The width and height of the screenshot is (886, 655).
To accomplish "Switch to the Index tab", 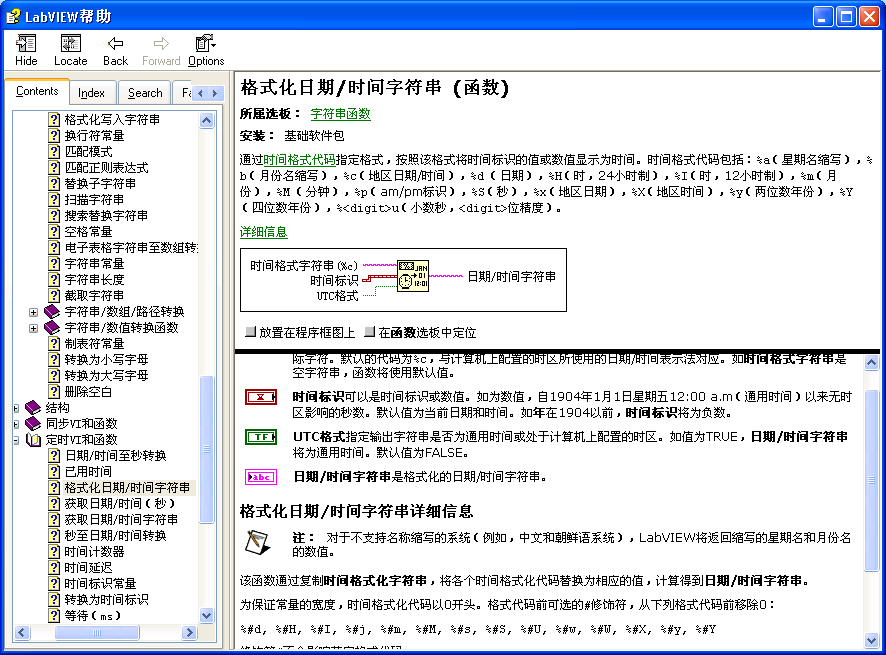I will (92, 93).
